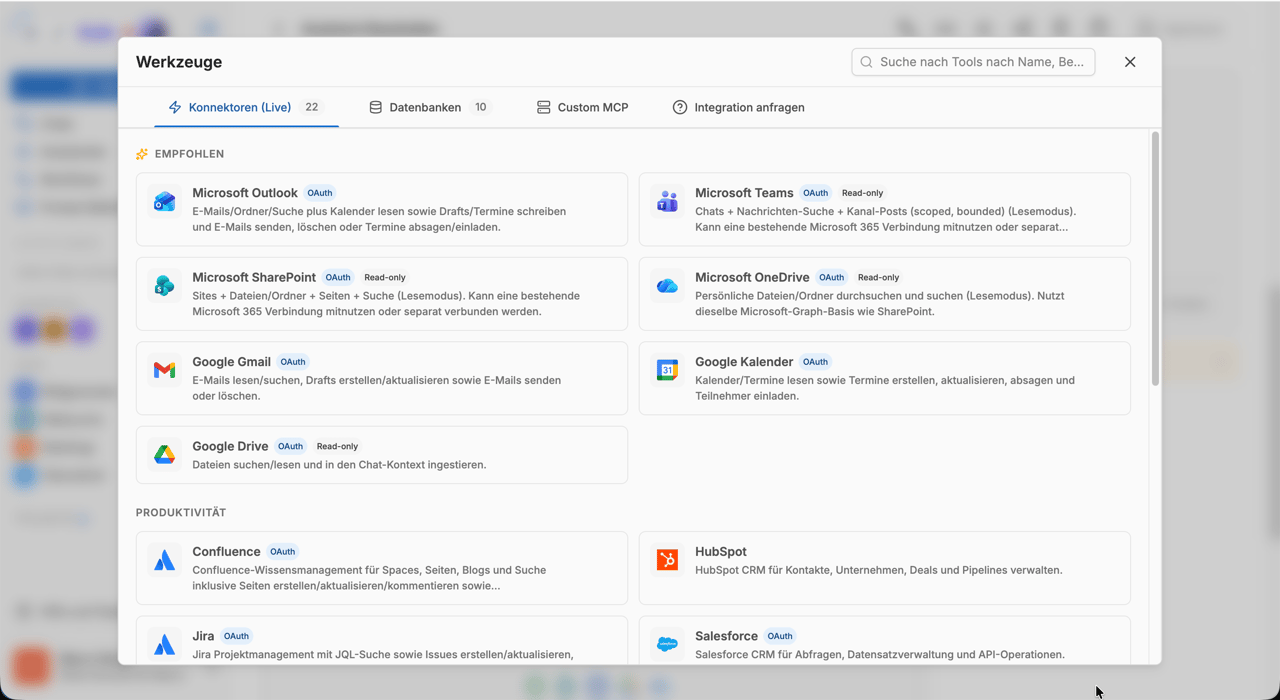Click the Microsoft Teams icon
This screenshot has width=1280, height=700.
click(x=667, y=202)
